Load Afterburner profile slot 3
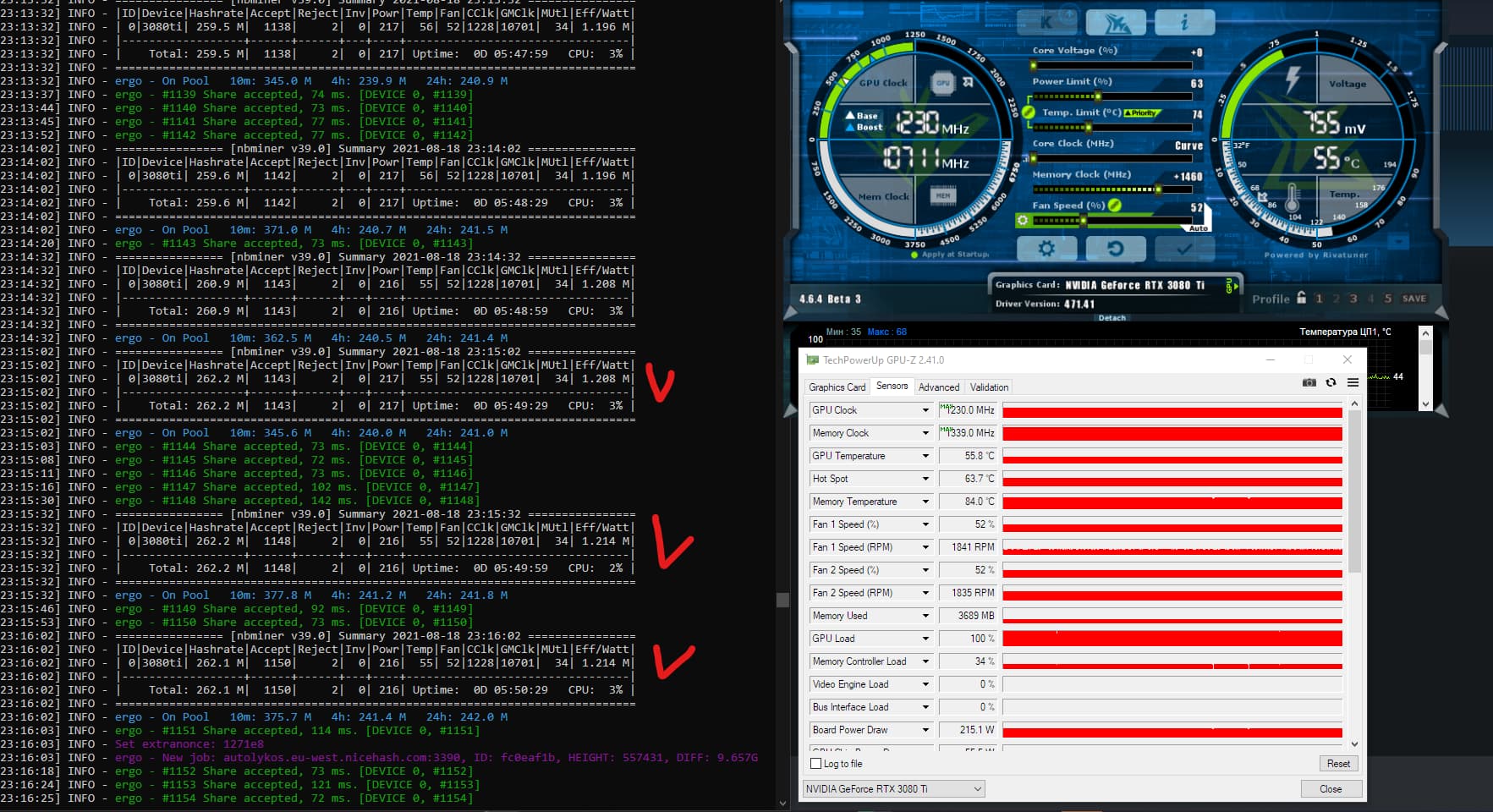The width and height of the screenshot is (1493, 812). 1353,299
